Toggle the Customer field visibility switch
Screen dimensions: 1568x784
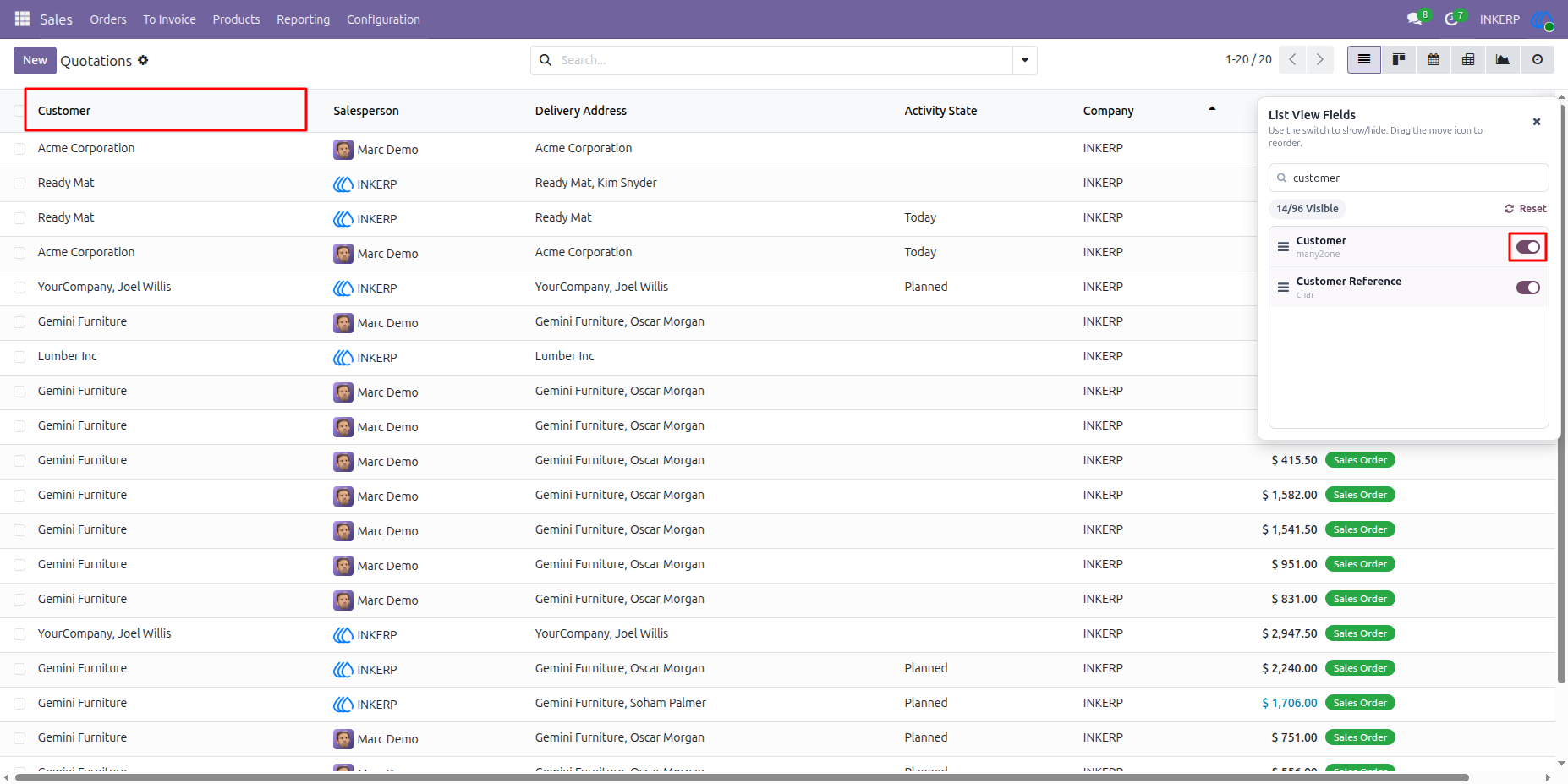pyautogui.click(x=1527, y=247)
